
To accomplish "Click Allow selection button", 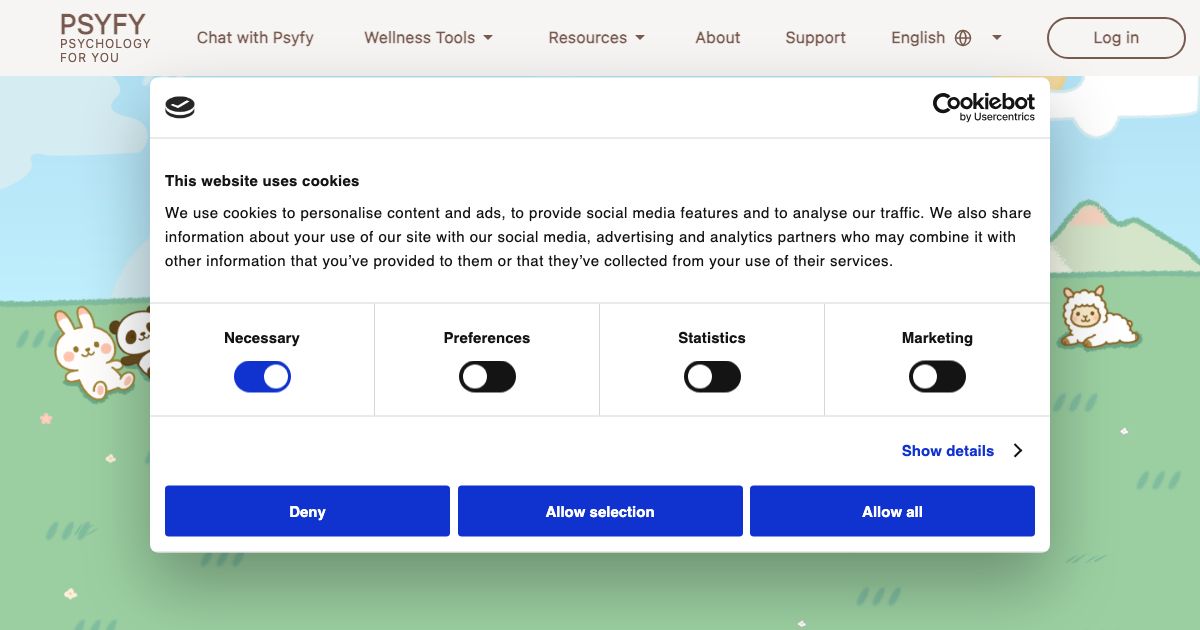I will coord(600,511).
